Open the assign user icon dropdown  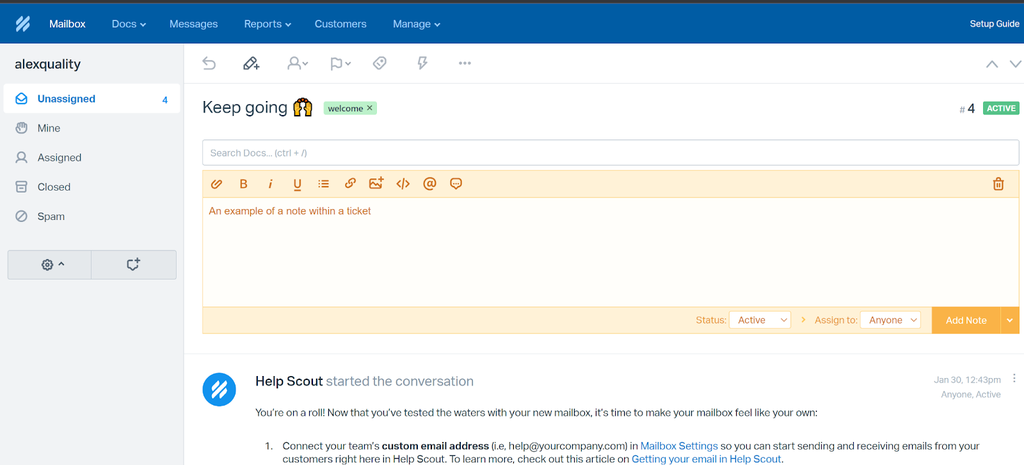pyautogui.click(x=298, y=63)
